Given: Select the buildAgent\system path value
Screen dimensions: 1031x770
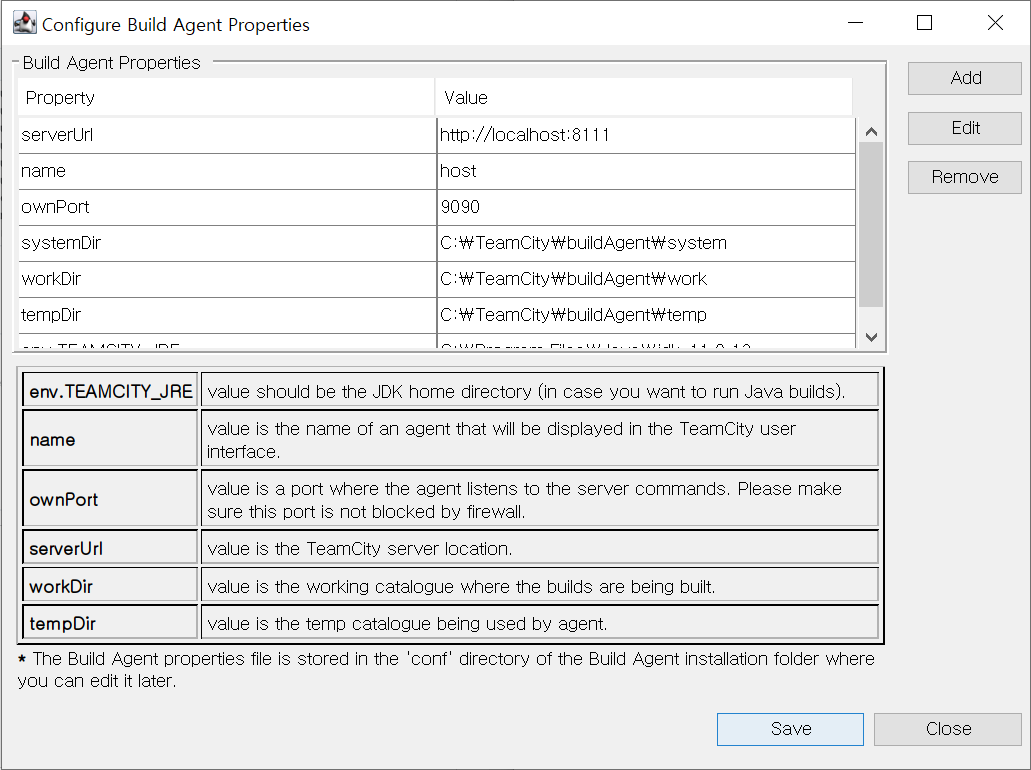Looking at the screenshot, I should (x=646, y=243).
